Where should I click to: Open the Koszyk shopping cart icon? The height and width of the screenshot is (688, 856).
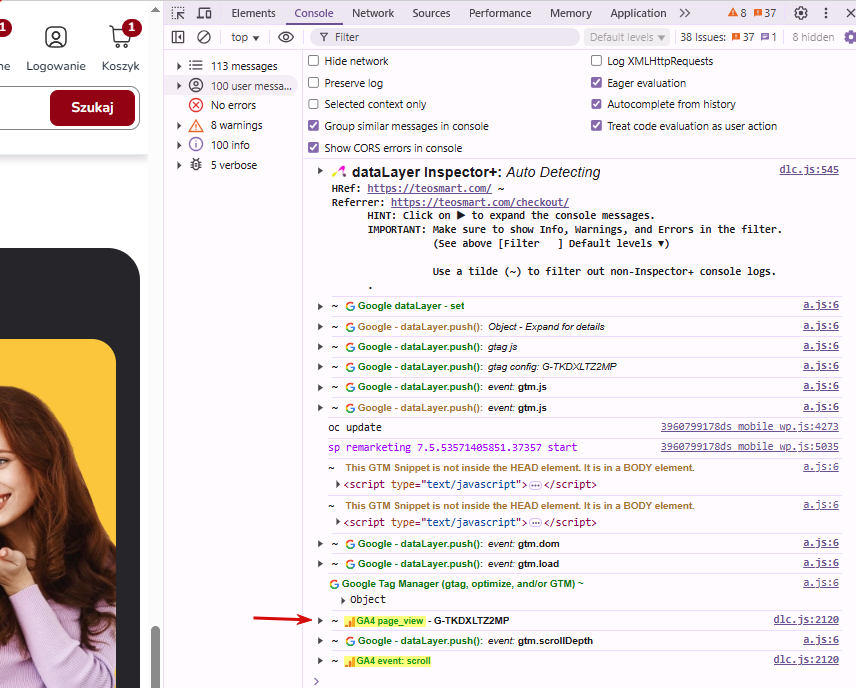point(121,37)
